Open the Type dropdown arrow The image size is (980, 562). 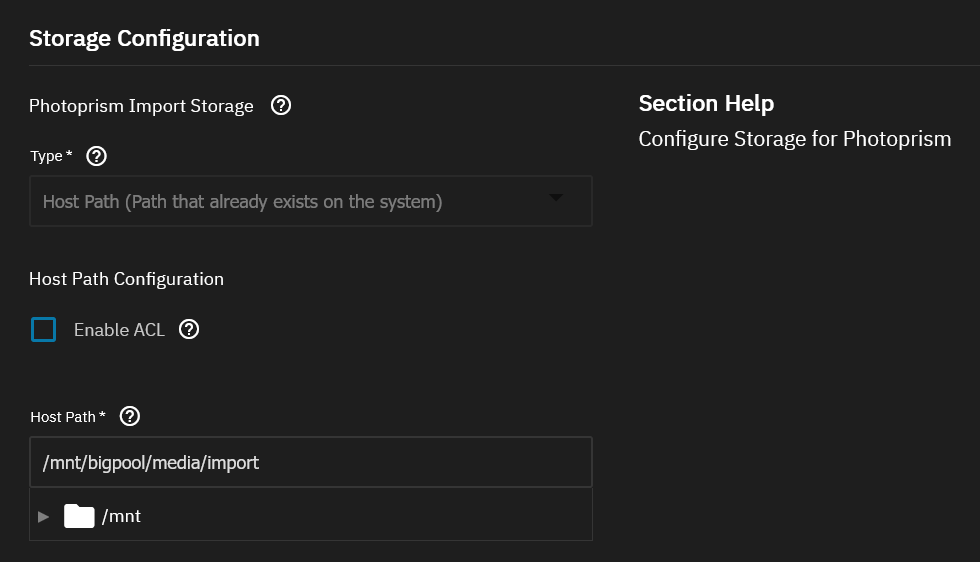556,198
